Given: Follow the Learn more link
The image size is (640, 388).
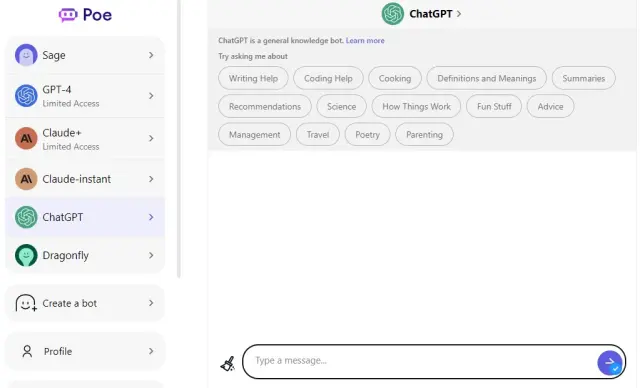Looking at the screenshot, I should tap(365, 40).
